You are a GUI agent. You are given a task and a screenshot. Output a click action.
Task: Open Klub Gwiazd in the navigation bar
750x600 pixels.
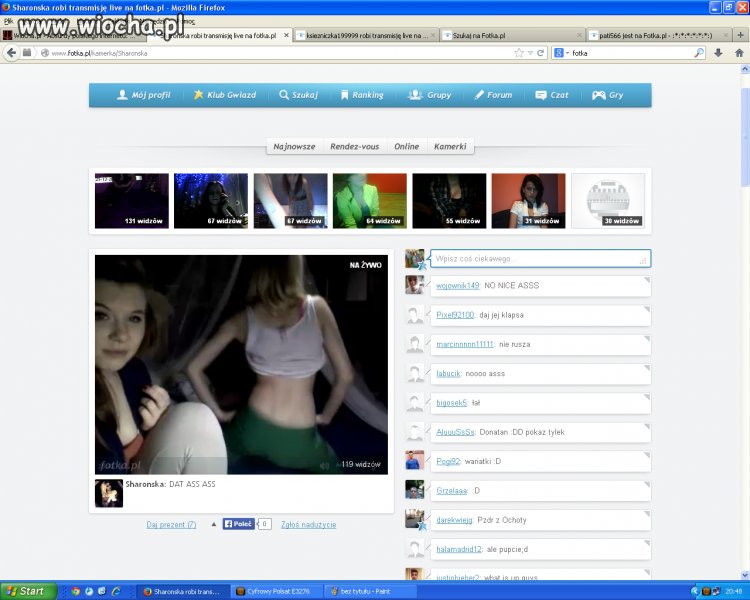coord(224,95)
